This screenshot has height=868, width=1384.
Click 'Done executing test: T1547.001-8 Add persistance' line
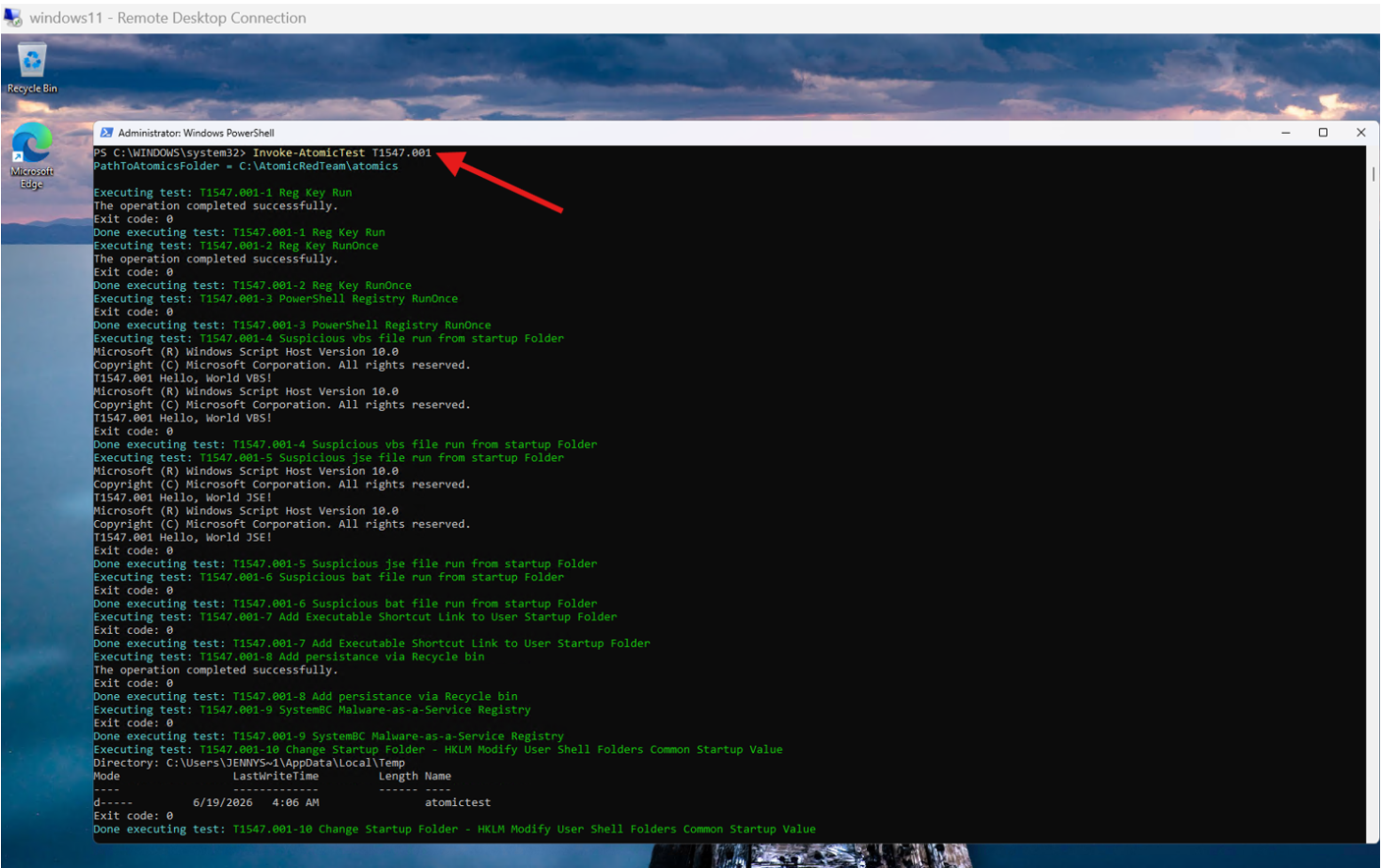tap(306, 697)
